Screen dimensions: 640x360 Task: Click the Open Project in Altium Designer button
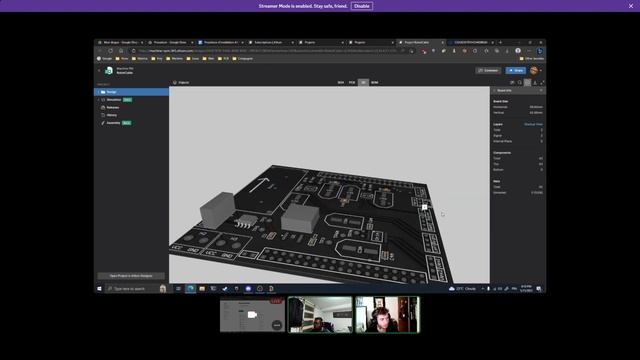(x=131, y=276)
